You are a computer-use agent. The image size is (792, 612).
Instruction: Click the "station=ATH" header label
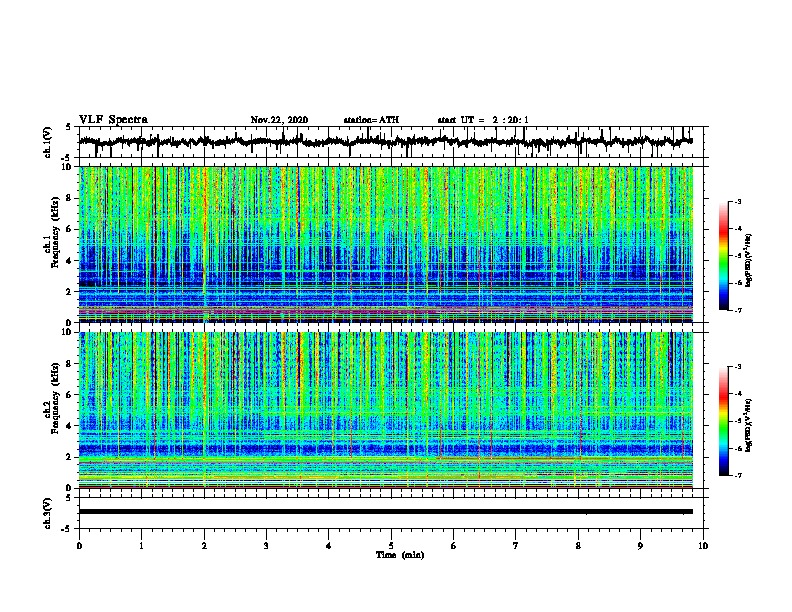[371, 120]
